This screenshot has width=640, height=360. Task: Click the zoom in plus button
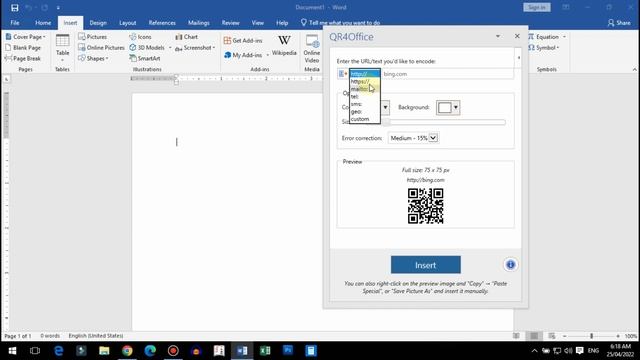coord(618,336)
